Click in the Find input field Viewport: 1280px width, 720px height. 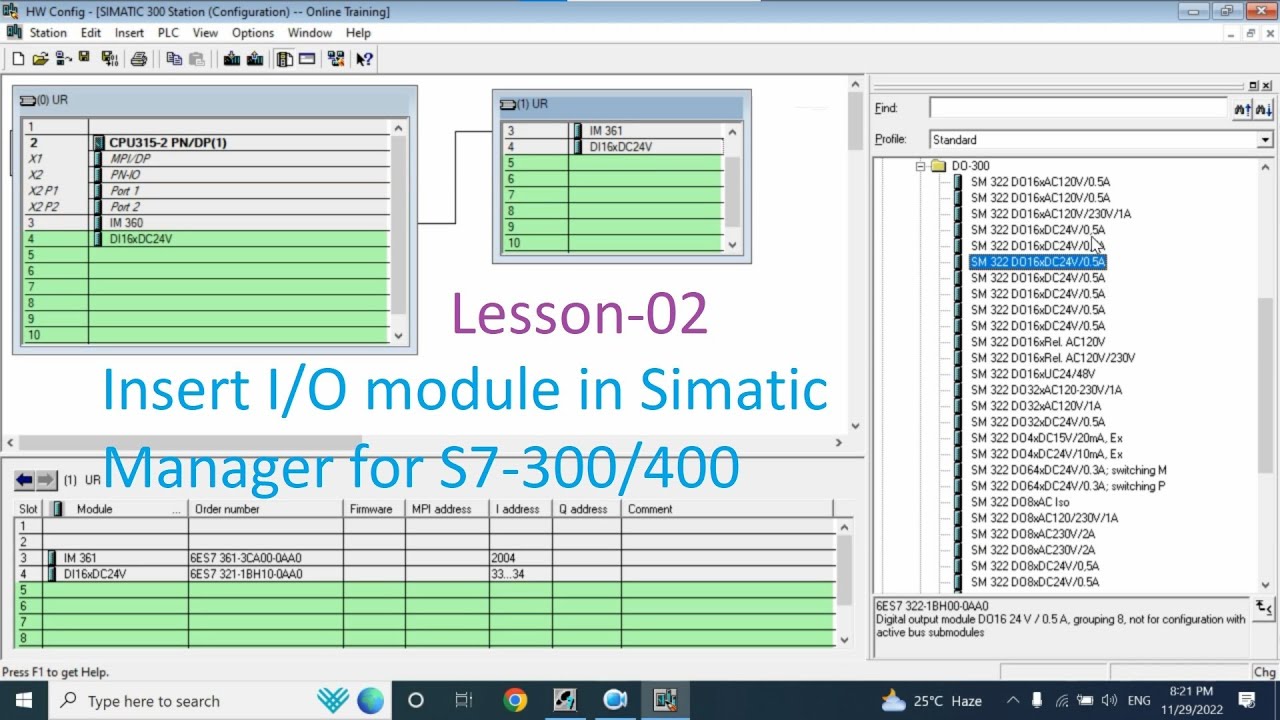[x=1078, y=108]
